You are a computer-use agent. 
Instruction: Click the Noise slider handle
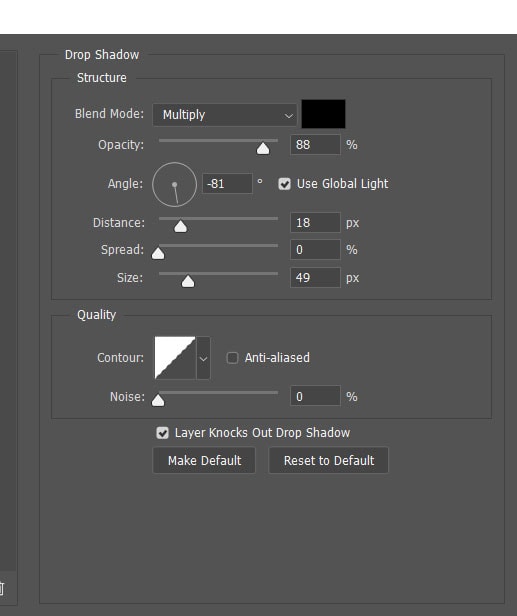tap(158, 400)
